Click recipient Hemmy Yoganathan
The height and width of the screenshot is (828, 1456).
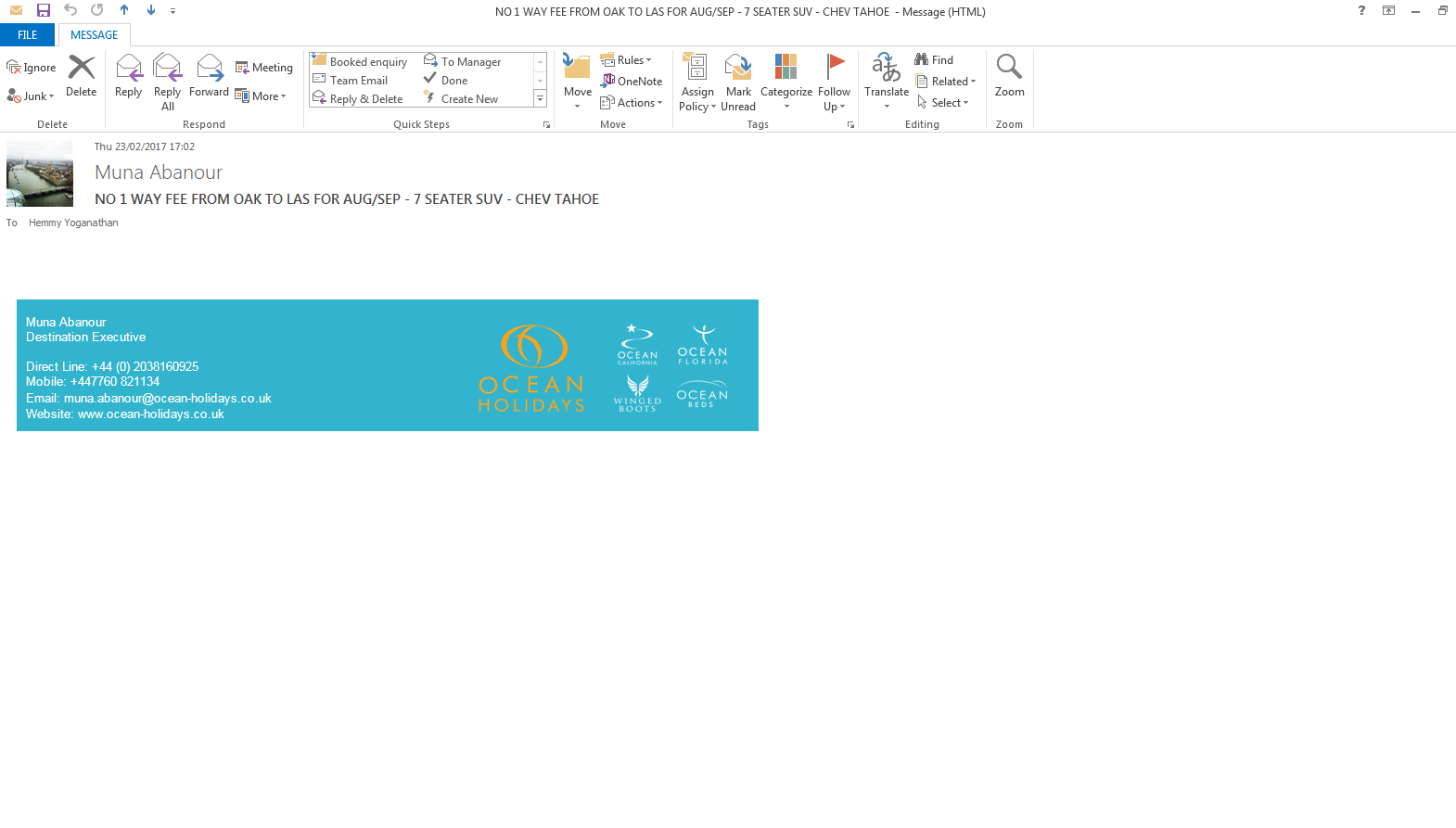click(73, 223)
